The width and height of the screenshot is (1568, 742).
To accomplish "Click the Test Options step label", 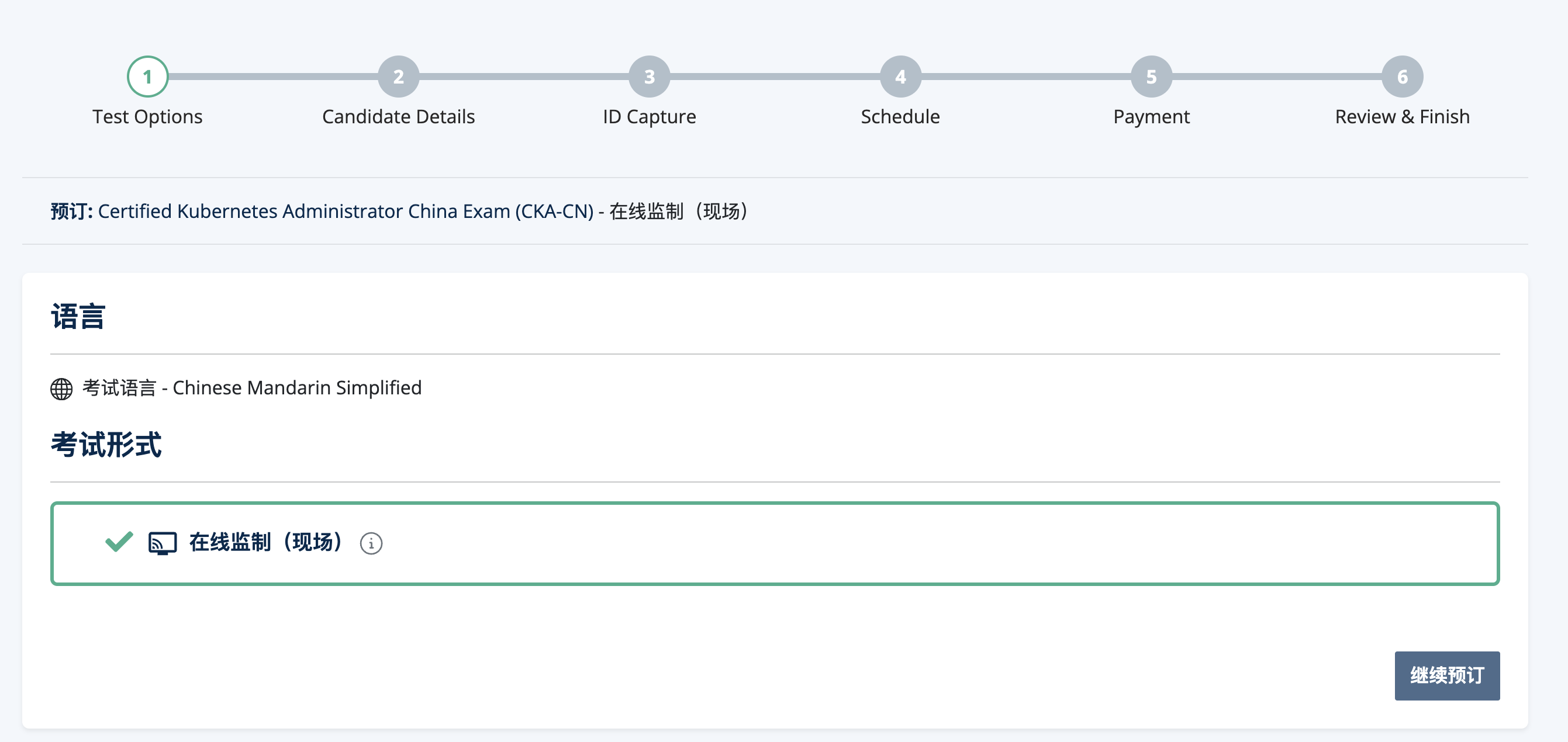I will 147,117.
